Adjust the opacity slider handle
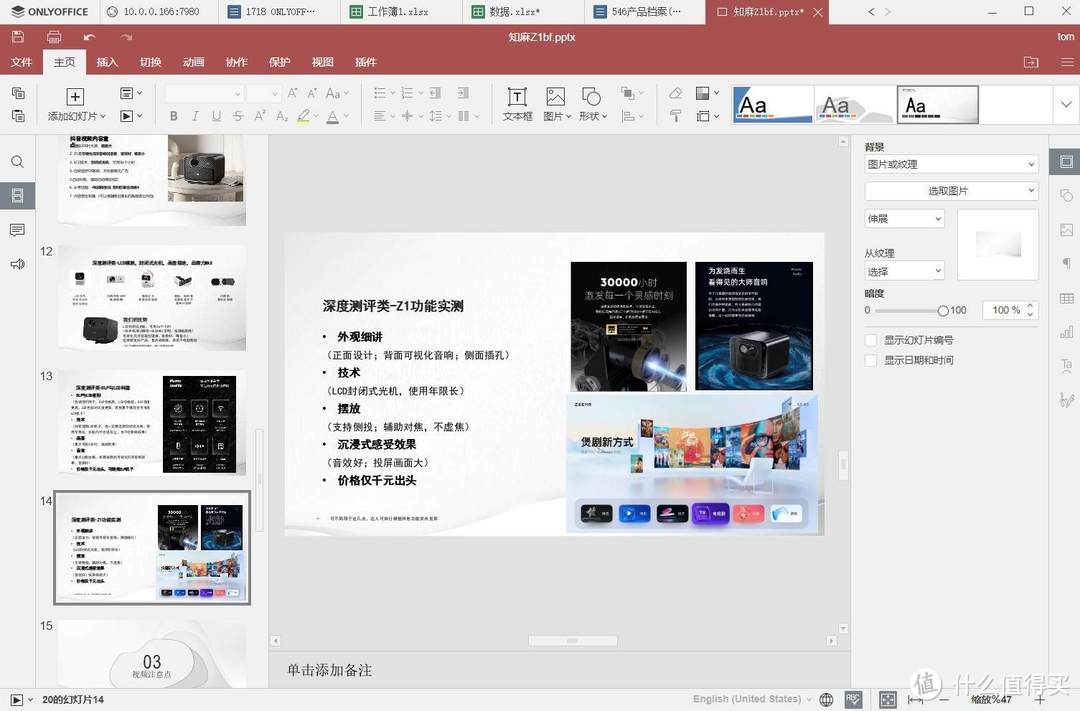This screenshot has width=1080, height=711. coord(943,311)
